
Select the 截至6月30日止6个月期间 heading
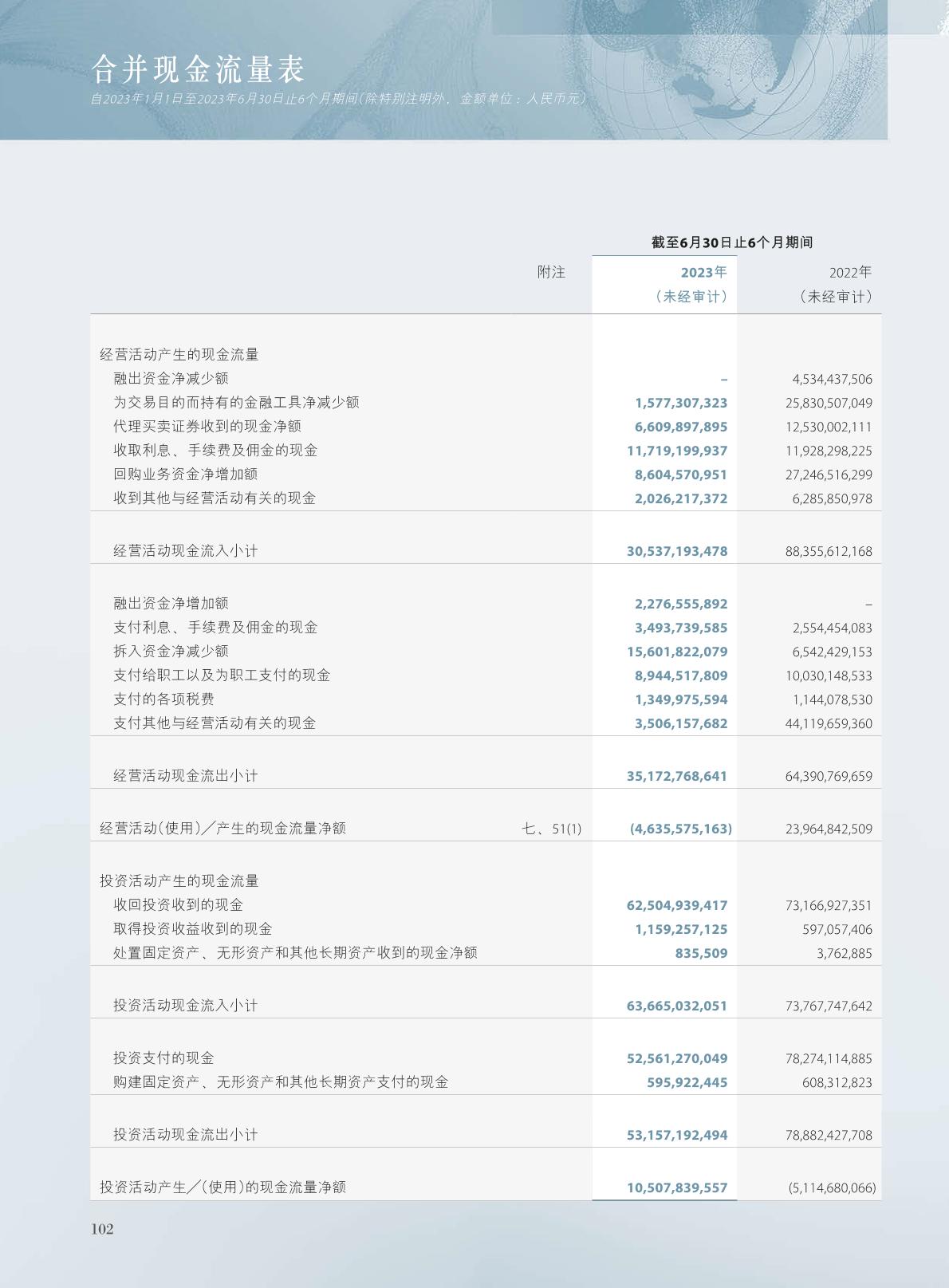coord(731,242)
